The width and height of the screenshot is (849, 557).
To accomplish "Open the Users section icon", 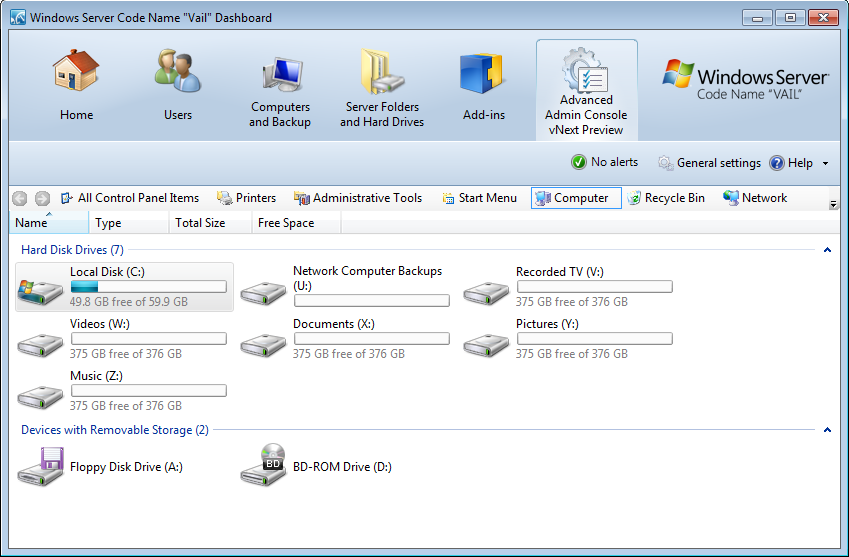I will (178, 70).
